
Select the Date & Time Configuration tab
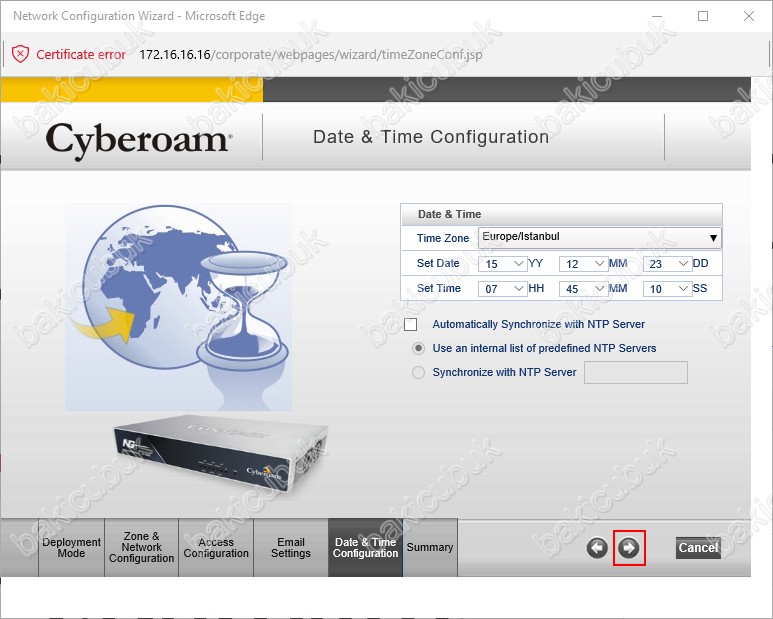pyautogui.click(x=365, y=548)
